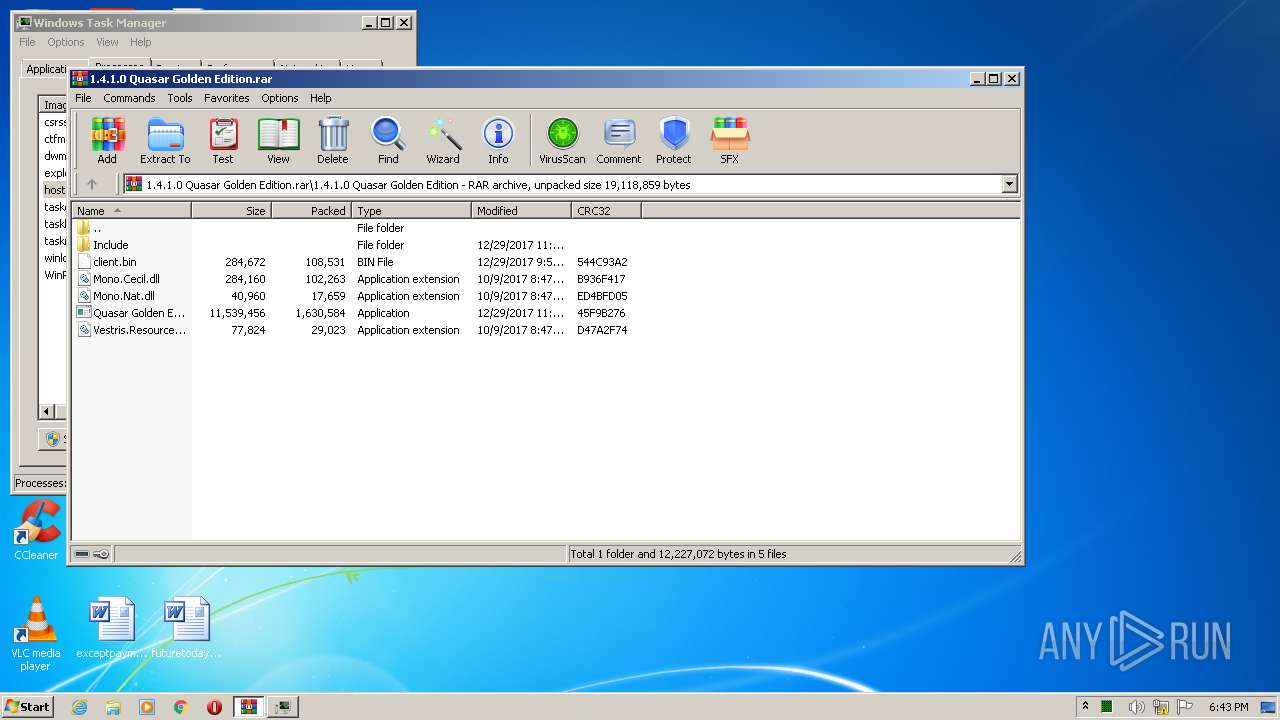Open the WinRAR File menu
Viewport: 1280px width, 720px height.
83,98
